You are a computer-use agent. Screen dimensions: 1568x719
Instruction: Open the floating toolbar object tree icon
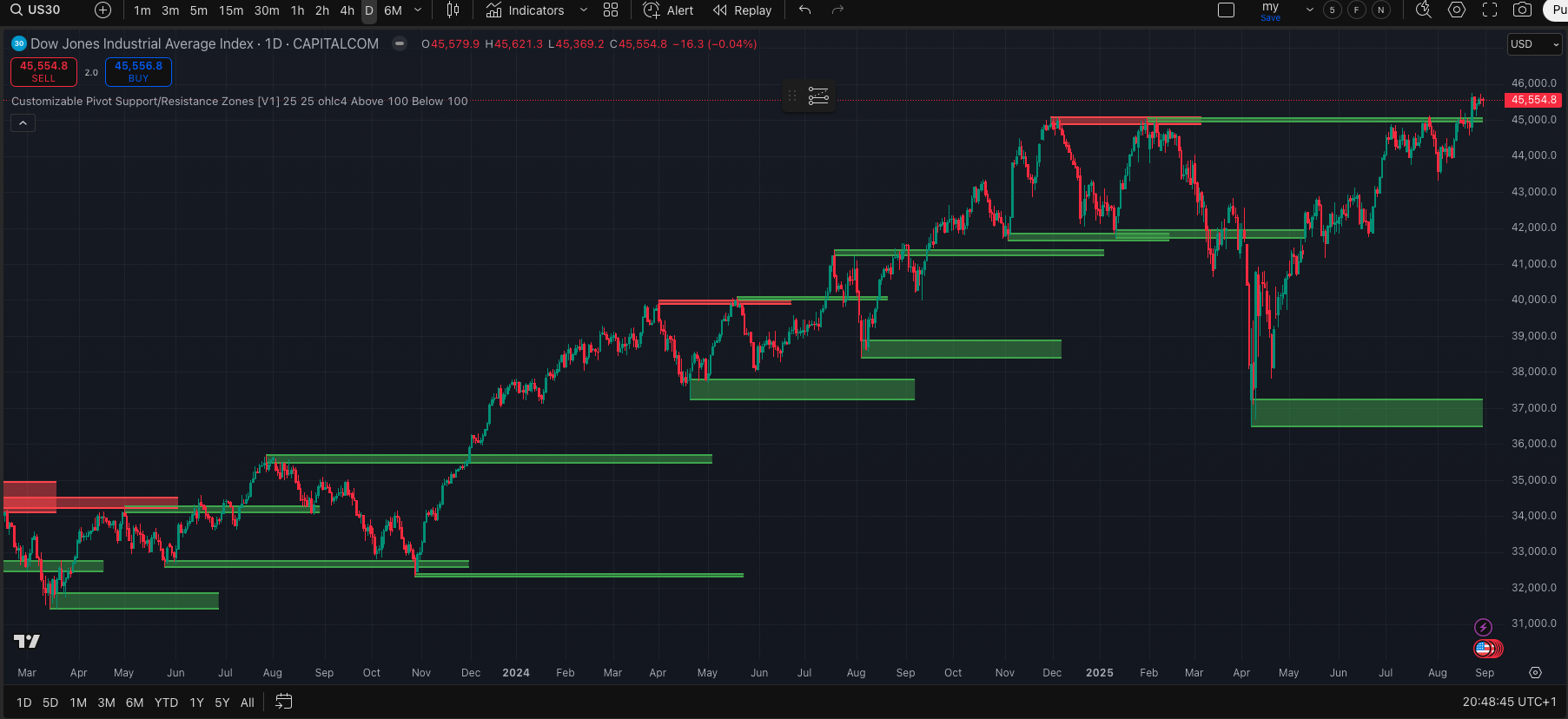tap(818, 96)
